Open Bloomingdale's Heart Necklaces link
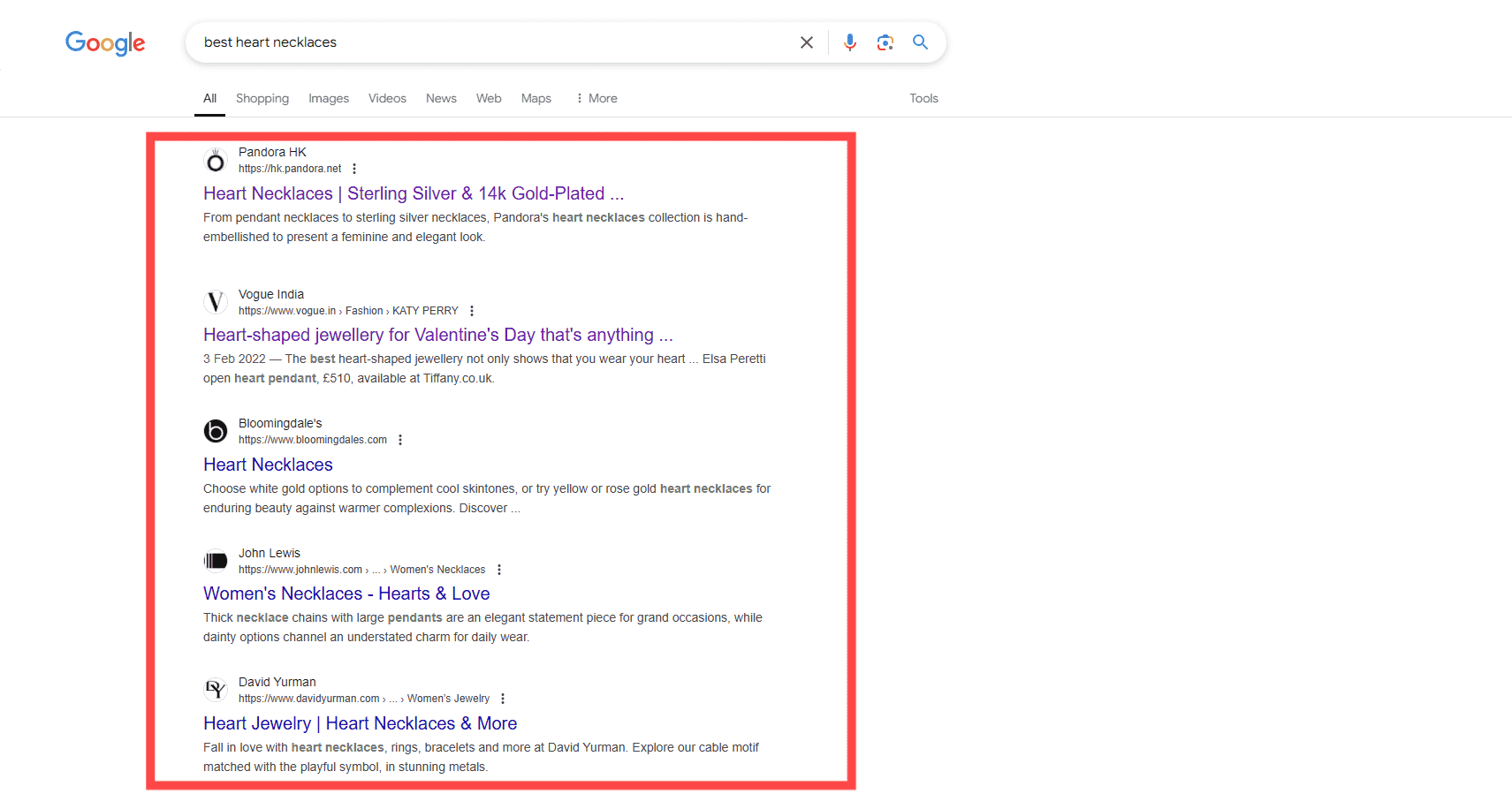 pyautogui.click(x=268, y=465)
